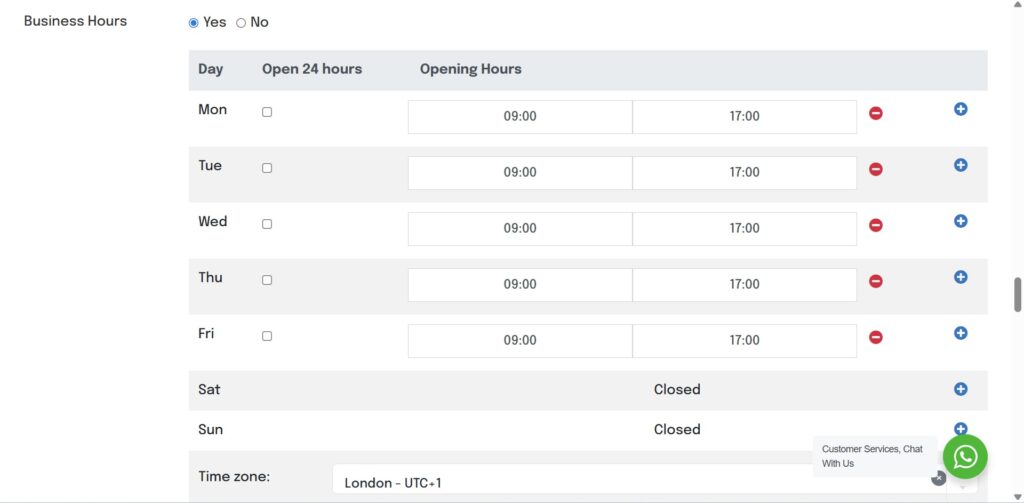Add another hours slot for Monday
Viewport: 1024px width, 503px height.
tap(960, 109)
